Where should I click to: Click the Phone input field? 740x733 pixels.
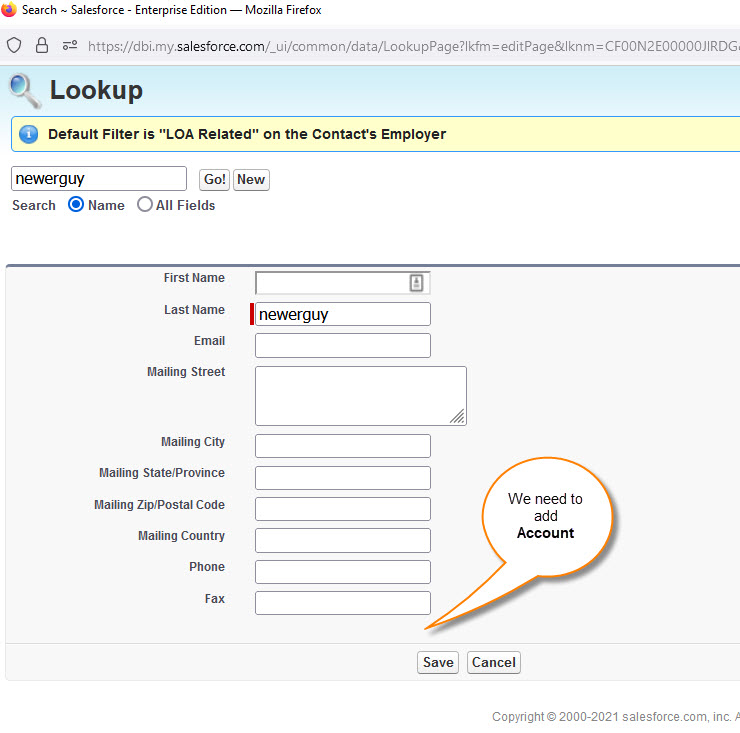pyautogui.click(x=343, y=572)
